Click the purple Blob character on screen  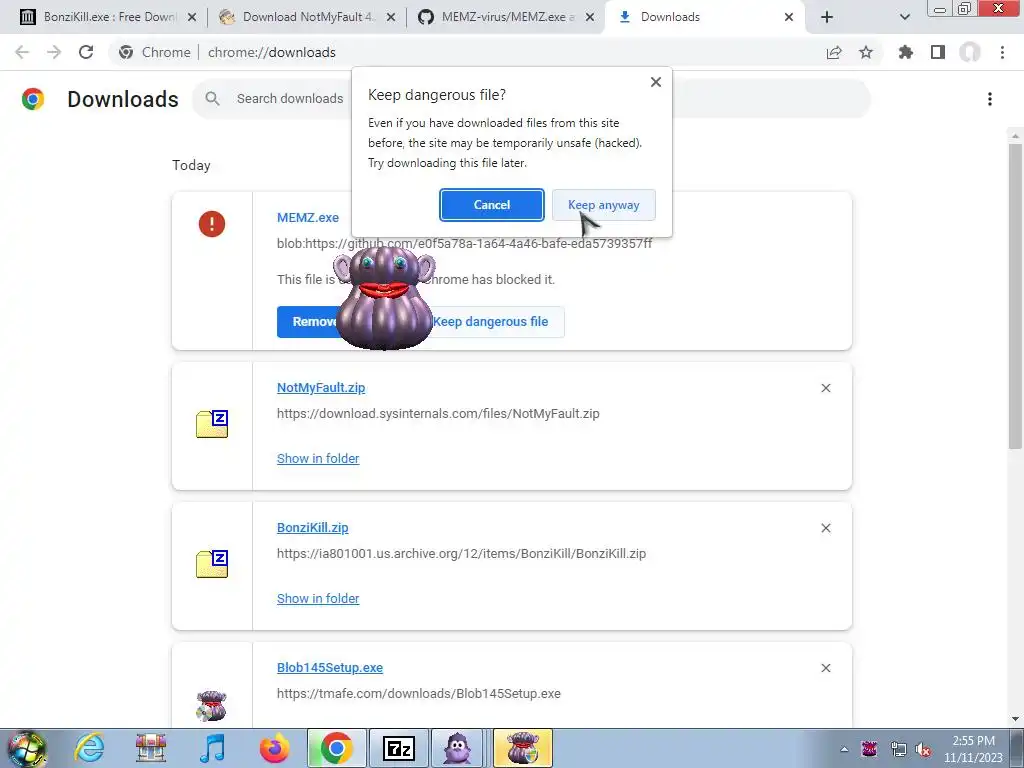384,297
